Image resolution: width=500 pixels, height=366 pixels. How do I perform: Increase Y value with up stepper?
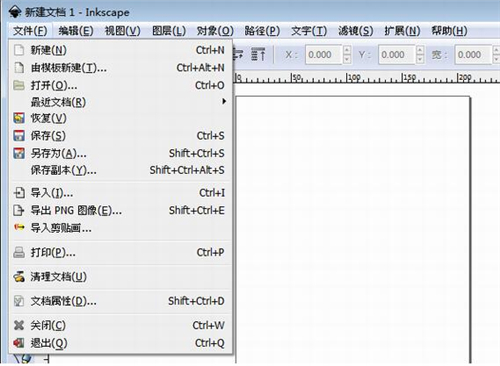[x=420, y=50]
